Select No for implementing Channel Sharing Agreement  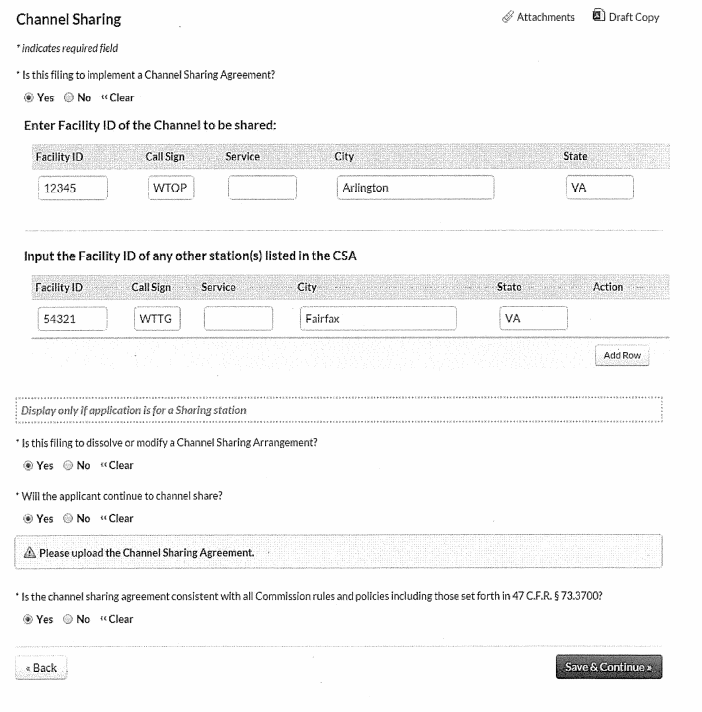click(68, 98)
